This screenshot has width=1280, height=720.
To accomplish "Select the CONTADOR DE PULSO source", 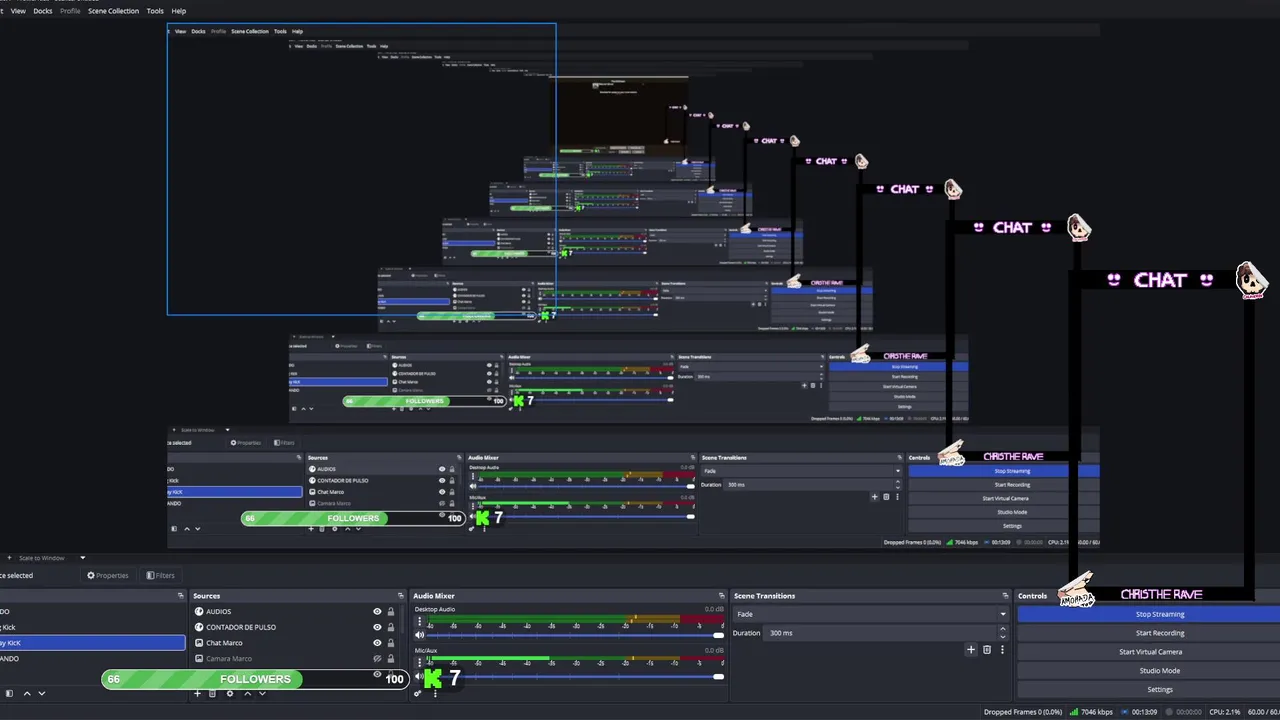I will tap(295, 627).
